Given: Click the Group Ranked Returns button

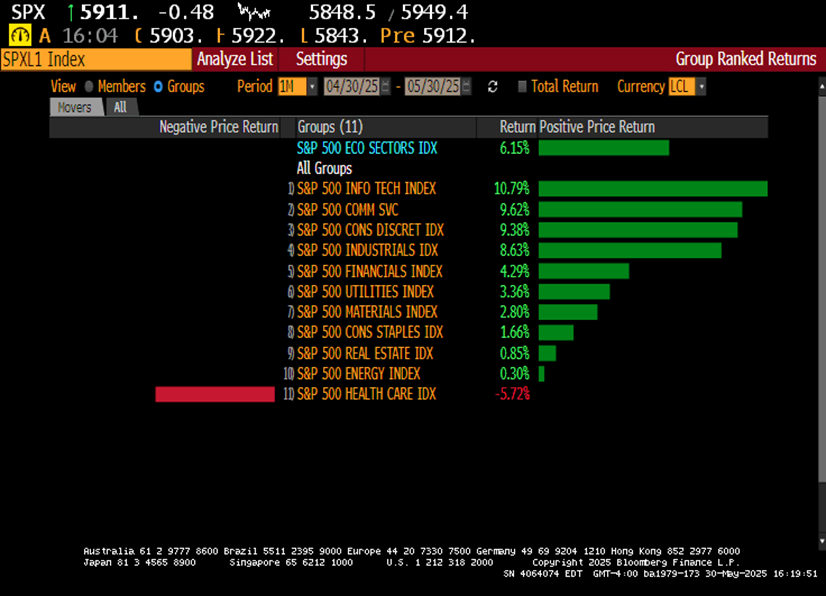Looking at the screenshot, I should 745,59.
